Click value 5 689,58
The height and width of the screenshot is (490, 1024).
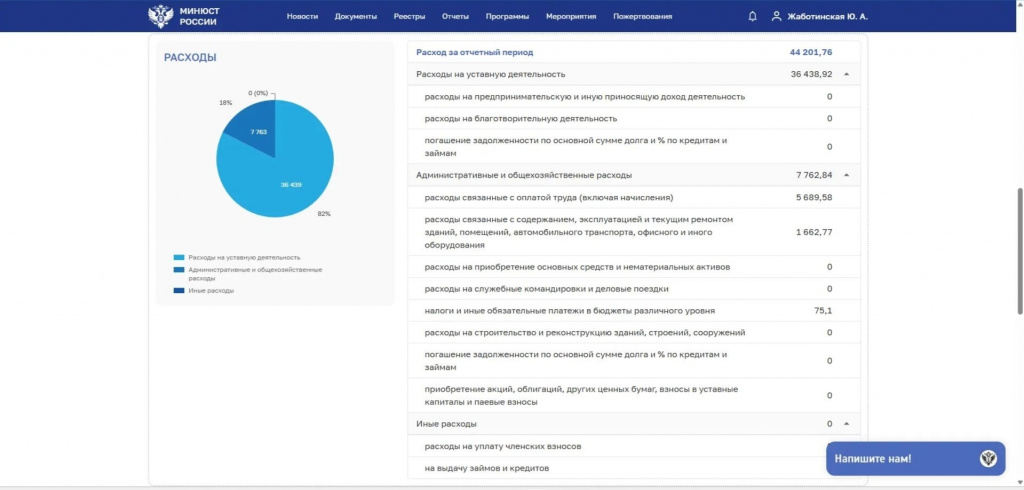point(814,197)
